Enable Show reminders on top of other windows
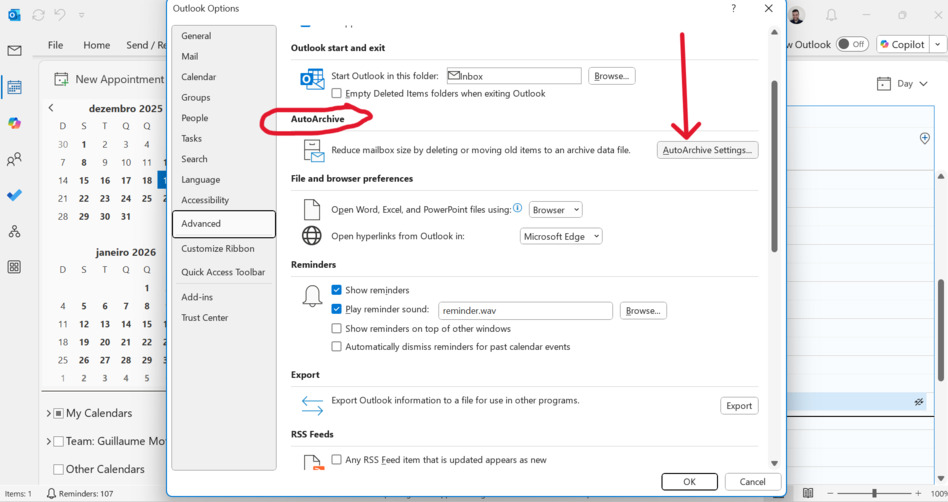Screen dimensions: 948x502 click(x=337, y=328)
